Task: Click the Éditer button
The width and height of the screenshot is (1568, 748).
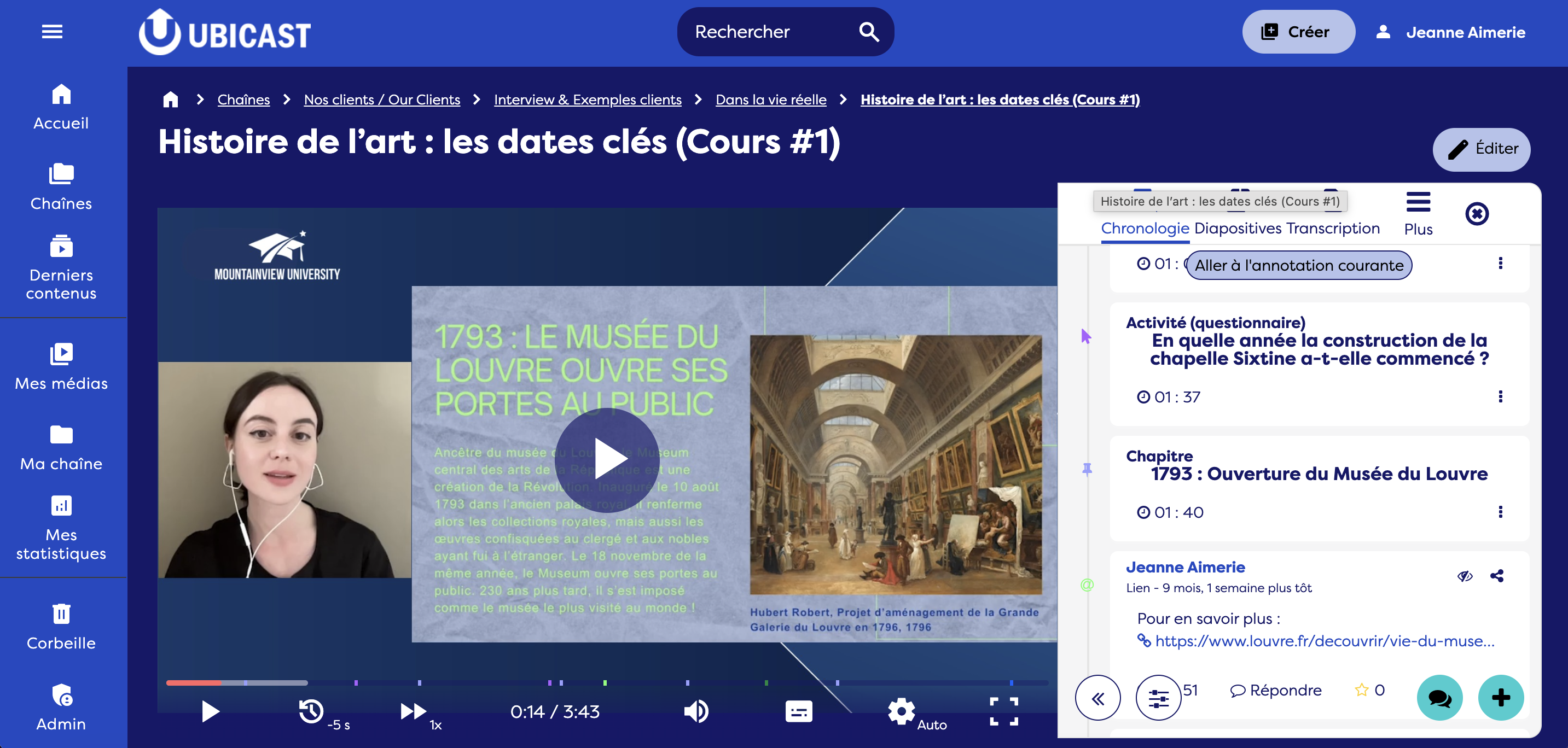Action: pos(1481,149)
